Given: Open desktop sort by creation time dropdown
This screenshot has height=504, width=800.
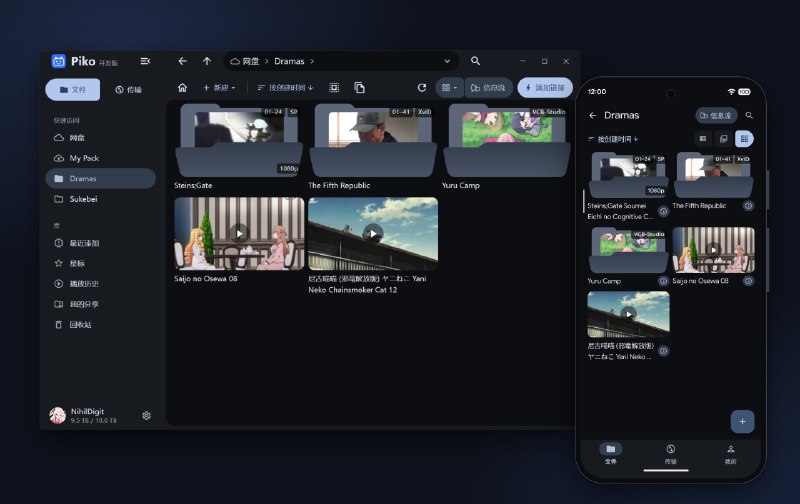Looking at the screenshot, I should [285, 88].
